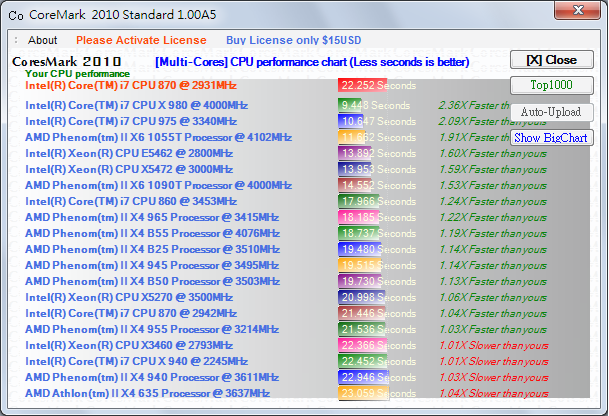609x416 pixels.
Task: Open Buy License only $15USD link
Action: [294, 40]
